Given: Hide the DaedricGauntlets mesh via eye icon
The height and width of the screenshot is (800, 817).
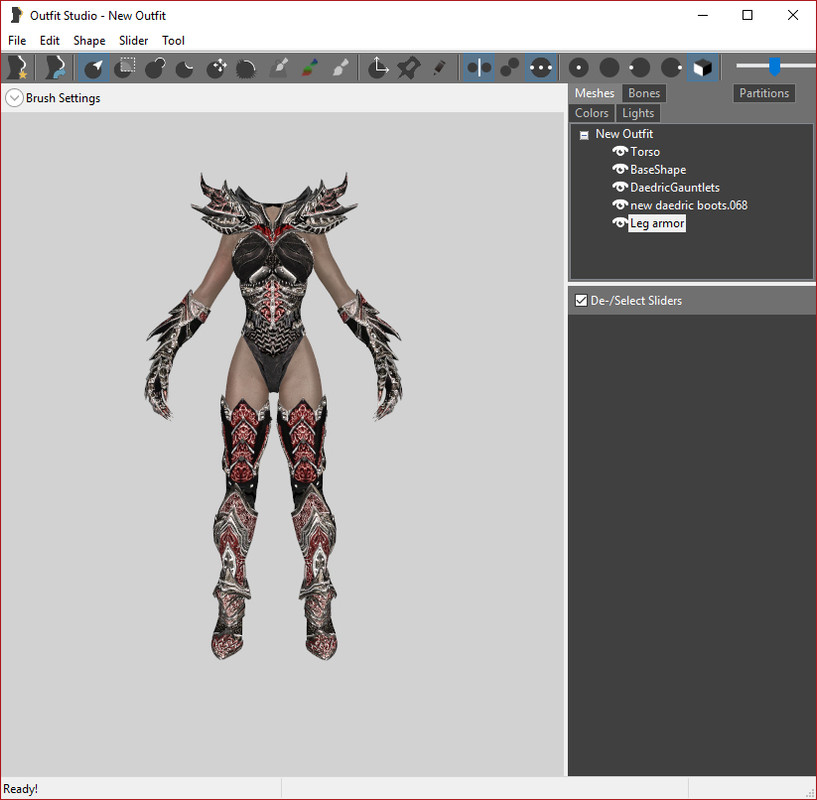Looking at the screenshot, I should (620, 187).
